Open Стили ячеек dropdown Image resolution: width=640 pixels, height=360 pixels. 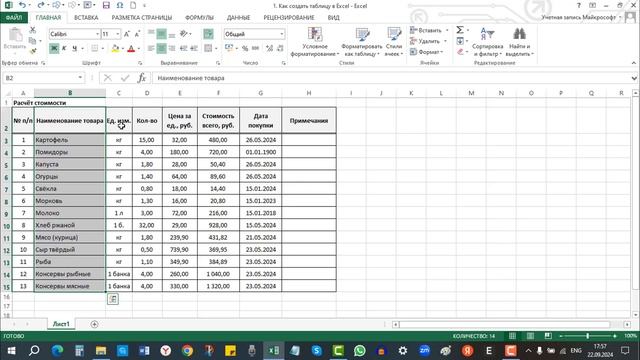(x=394, y=42)
